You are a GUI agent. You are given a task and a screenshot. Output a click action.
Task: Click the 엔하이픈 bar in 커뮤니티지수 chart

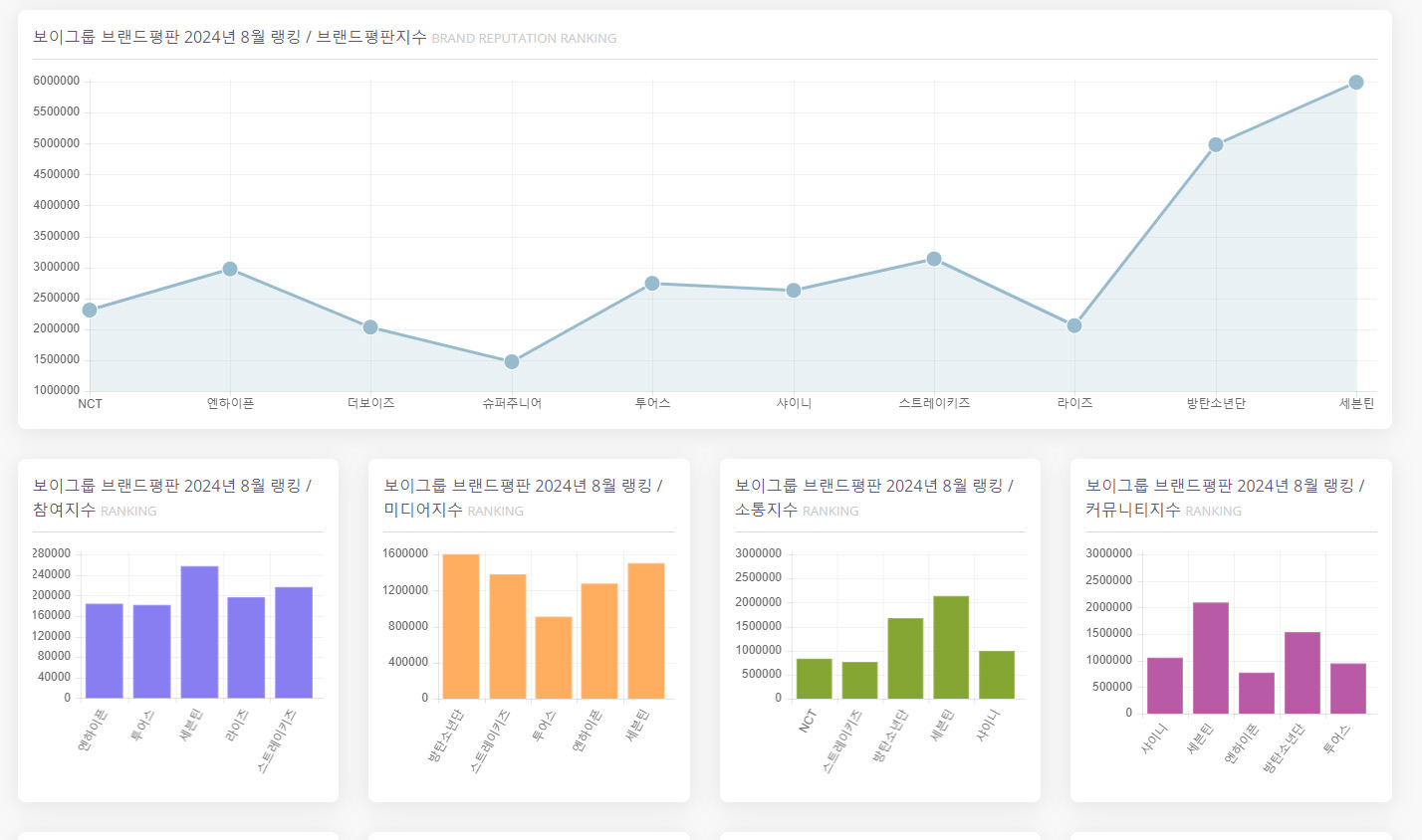(x=1257, y=694)
